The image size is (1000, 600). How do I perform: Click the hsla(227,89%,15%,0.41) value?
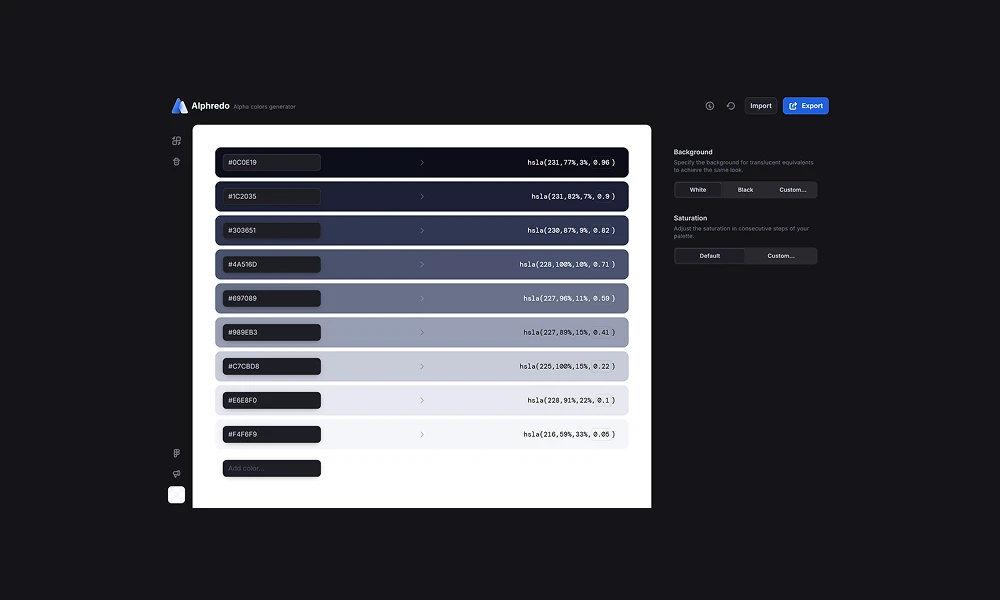[x=569, y=332]
